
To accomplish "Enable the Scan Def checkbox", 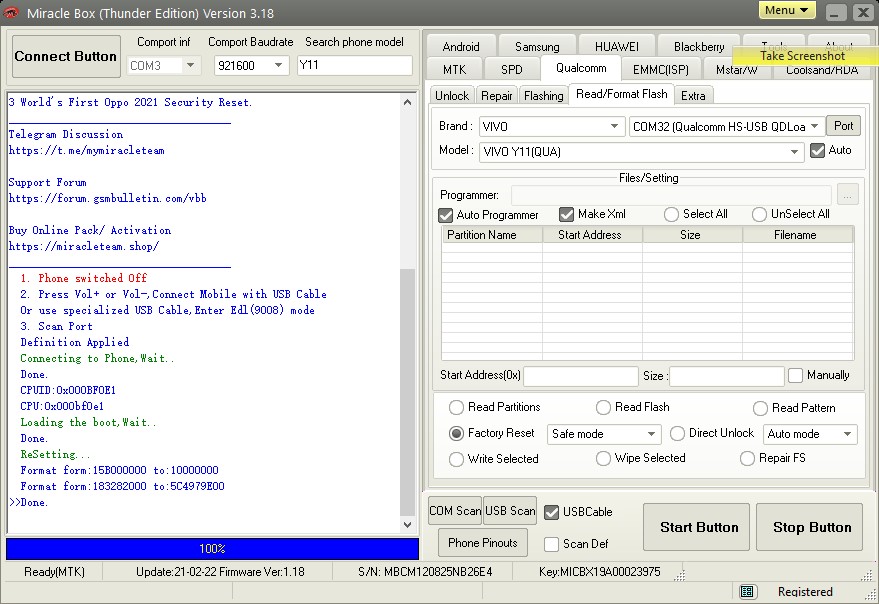I will (x=552, y=544).
